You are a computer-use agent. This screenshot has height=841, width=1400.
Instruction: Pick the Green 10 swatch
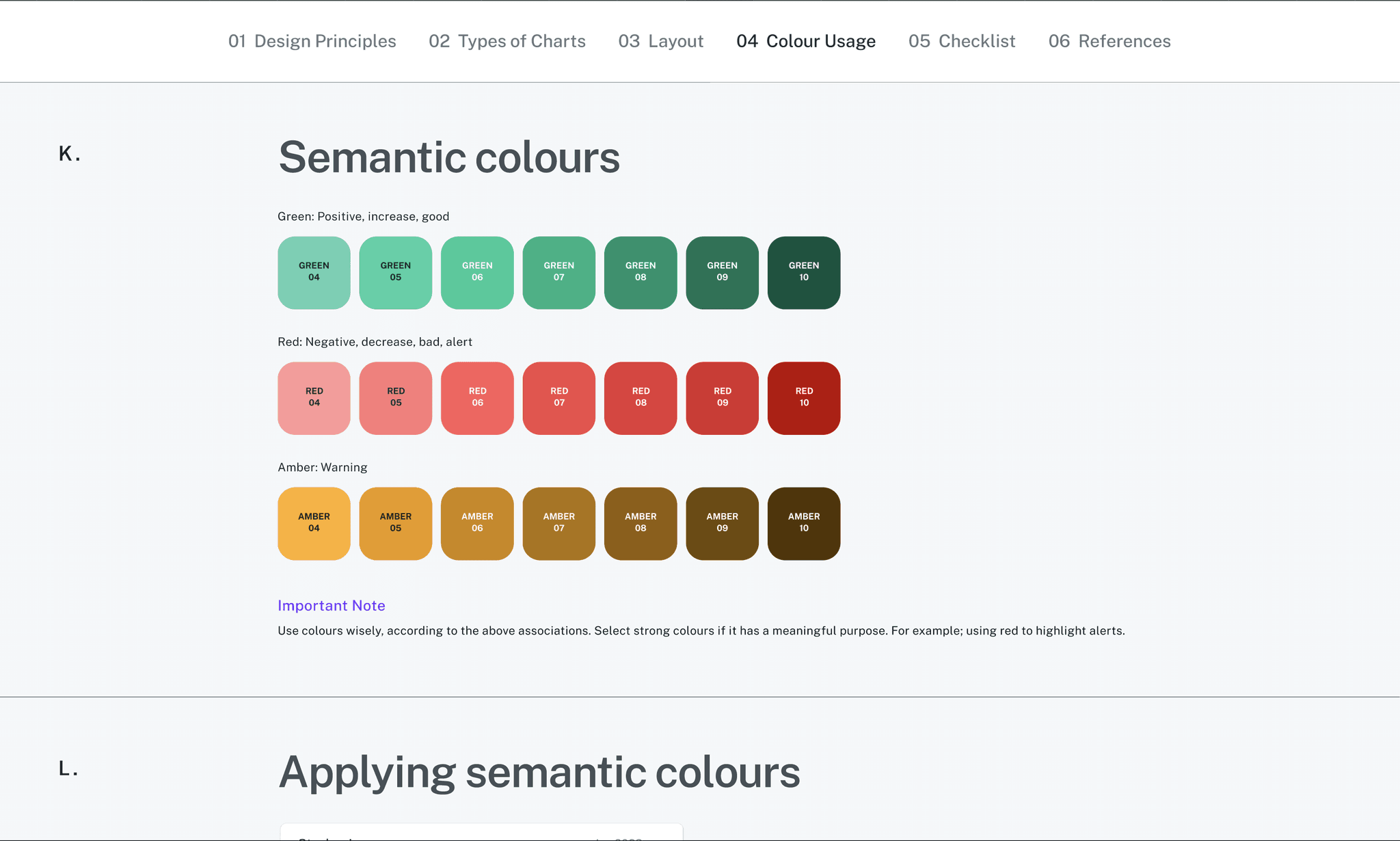[803, 272]
